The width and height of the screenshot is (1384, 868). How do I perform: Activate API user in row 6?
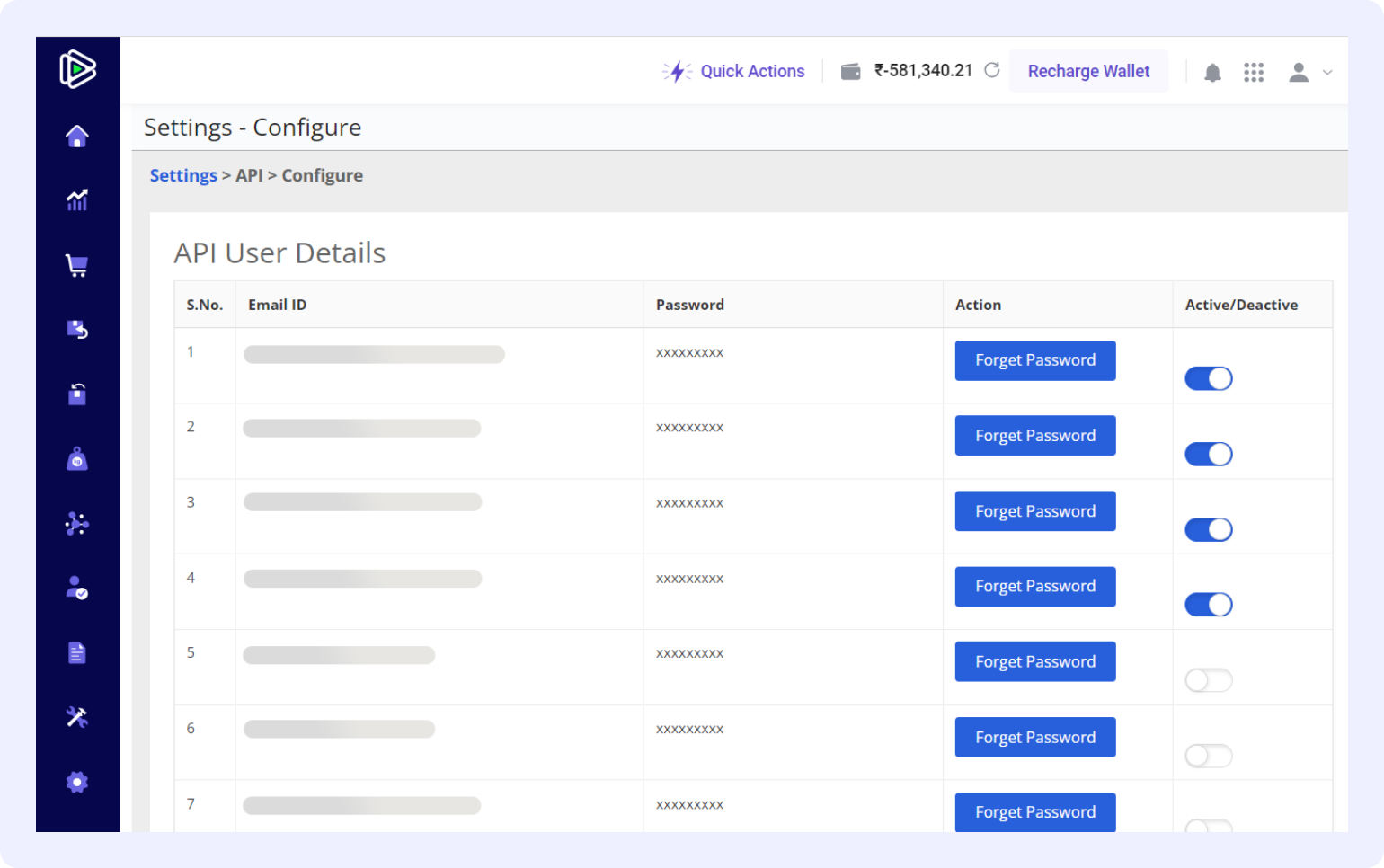point(1208,756)
